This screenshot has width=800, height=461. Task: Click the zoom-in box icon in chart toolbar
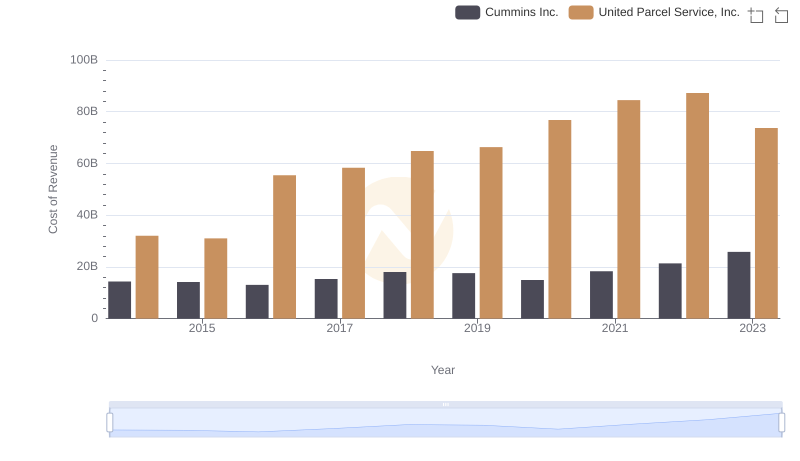point(756,14)
